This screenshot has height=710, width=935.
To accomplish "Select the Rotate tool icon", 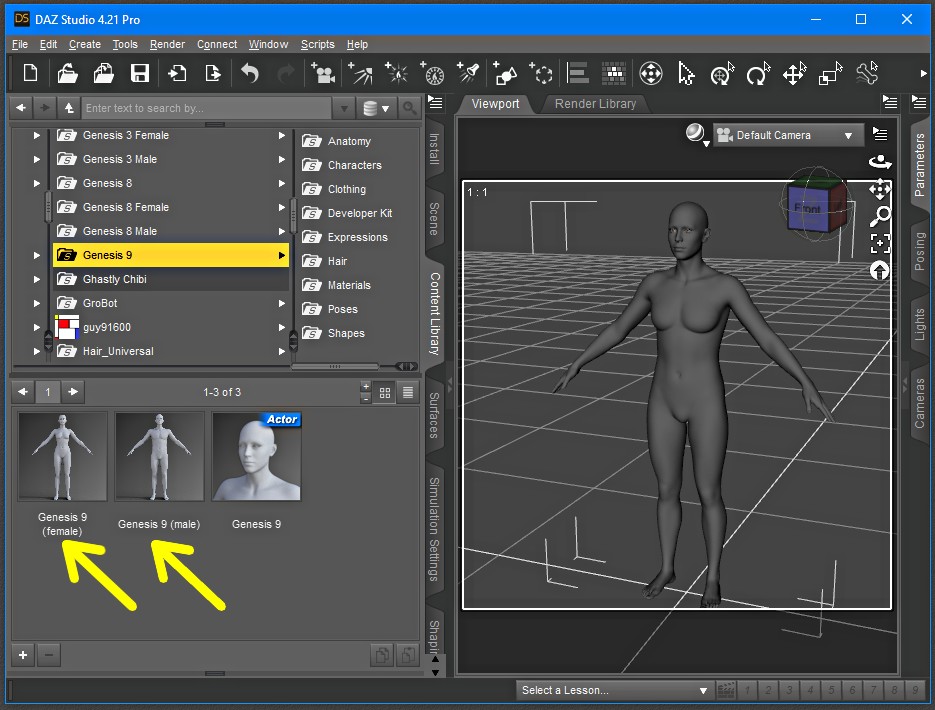I will [758, 74].
